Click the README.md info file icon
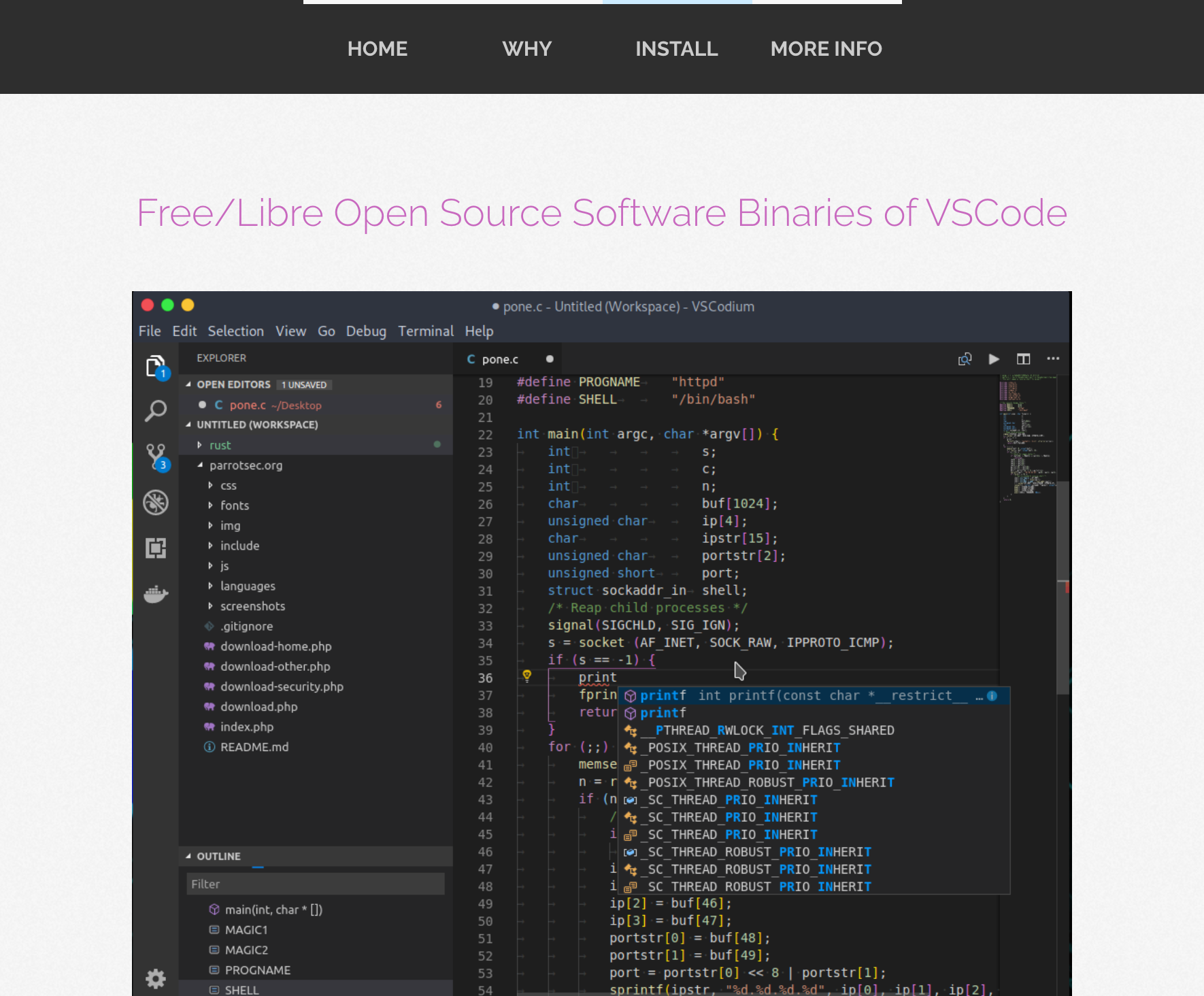Screen dimensions: 1204x996 [210, 747]
